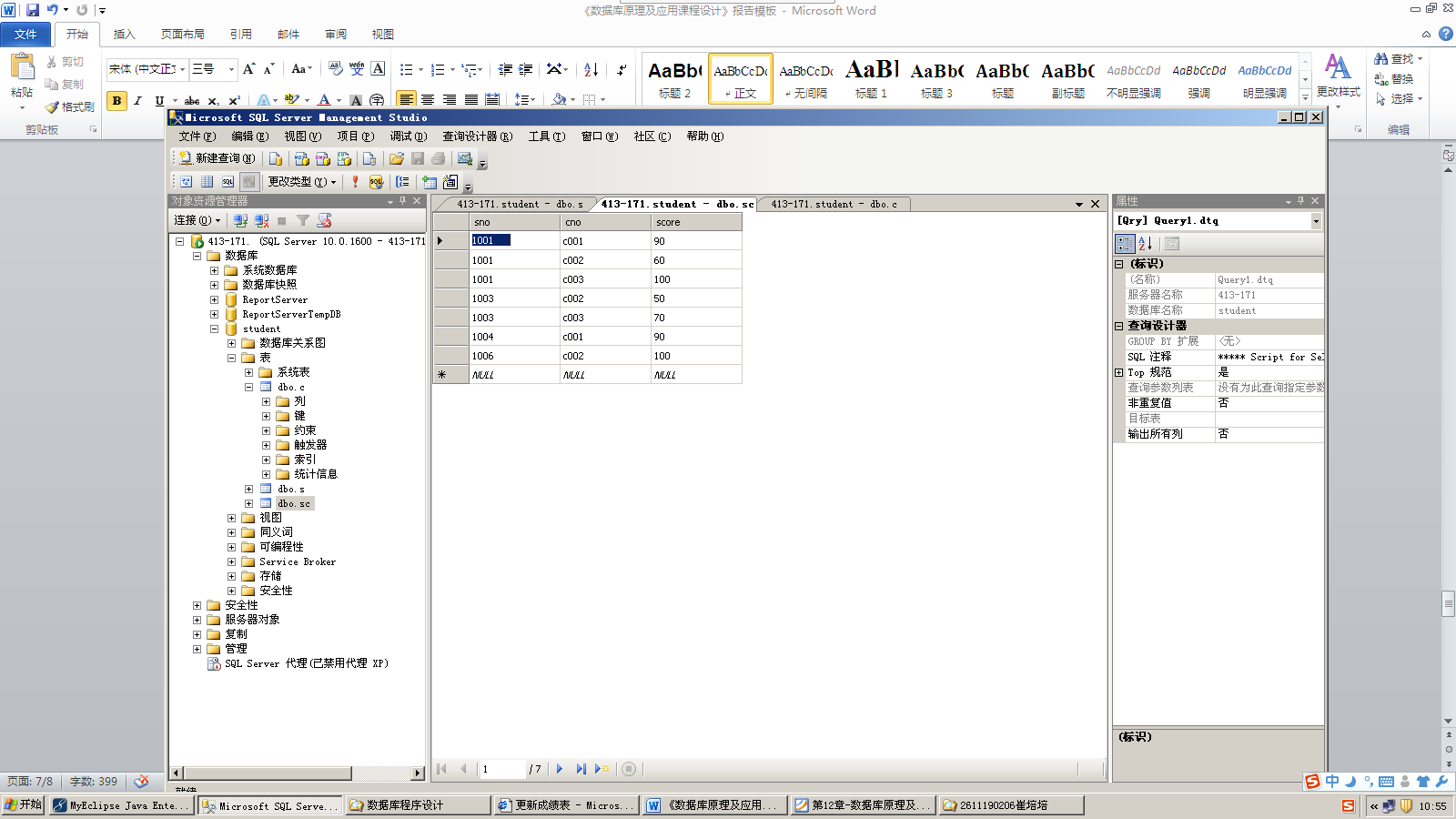Toggle Object Explorer auto-hide pin
The height and width of the screenshot is (819, 1456).
click(403, 201)
